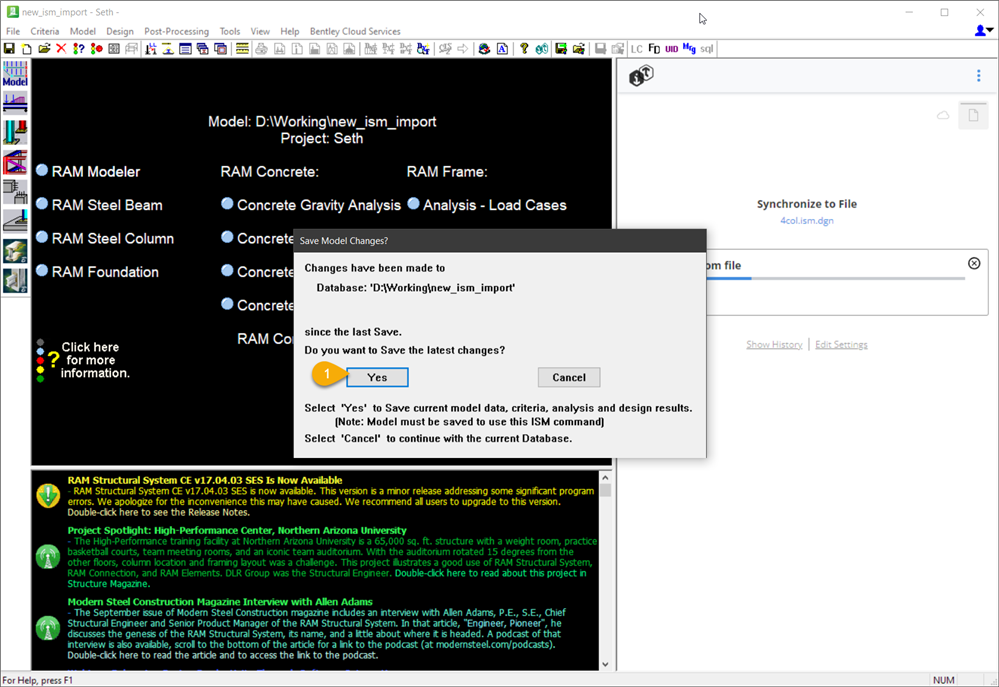999x687 pixels.
Task: Cancel the sync operation with the circled X
Action: pyautogui.click(x=974, y=263)
